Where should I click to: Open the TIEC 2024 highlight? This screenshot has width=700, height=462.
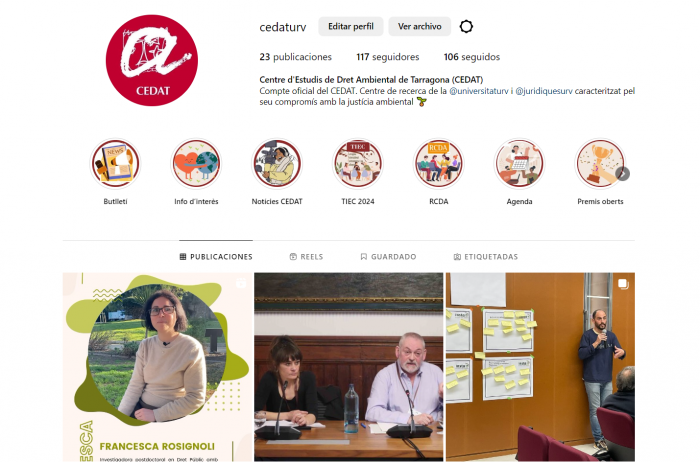[x=358, y=164]
